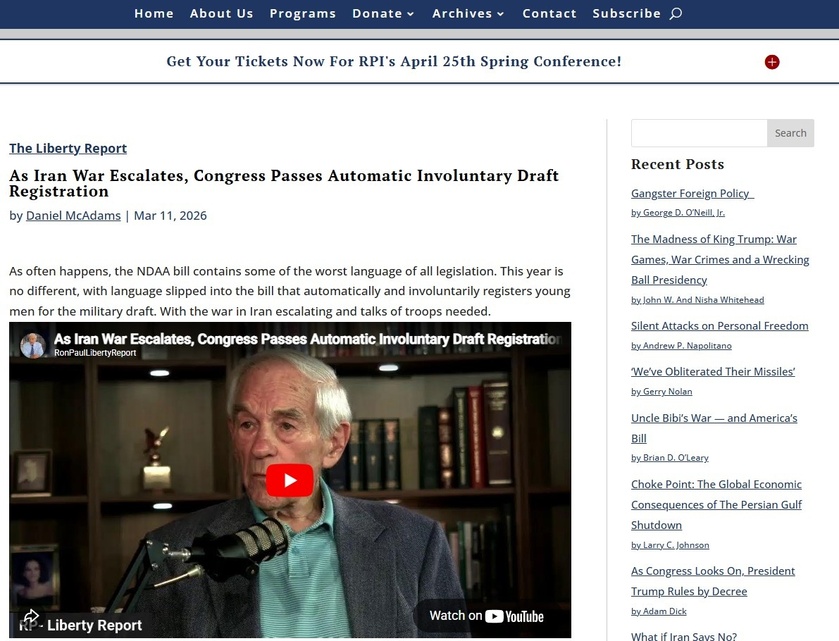Click the share arrow icon on video

31,617
